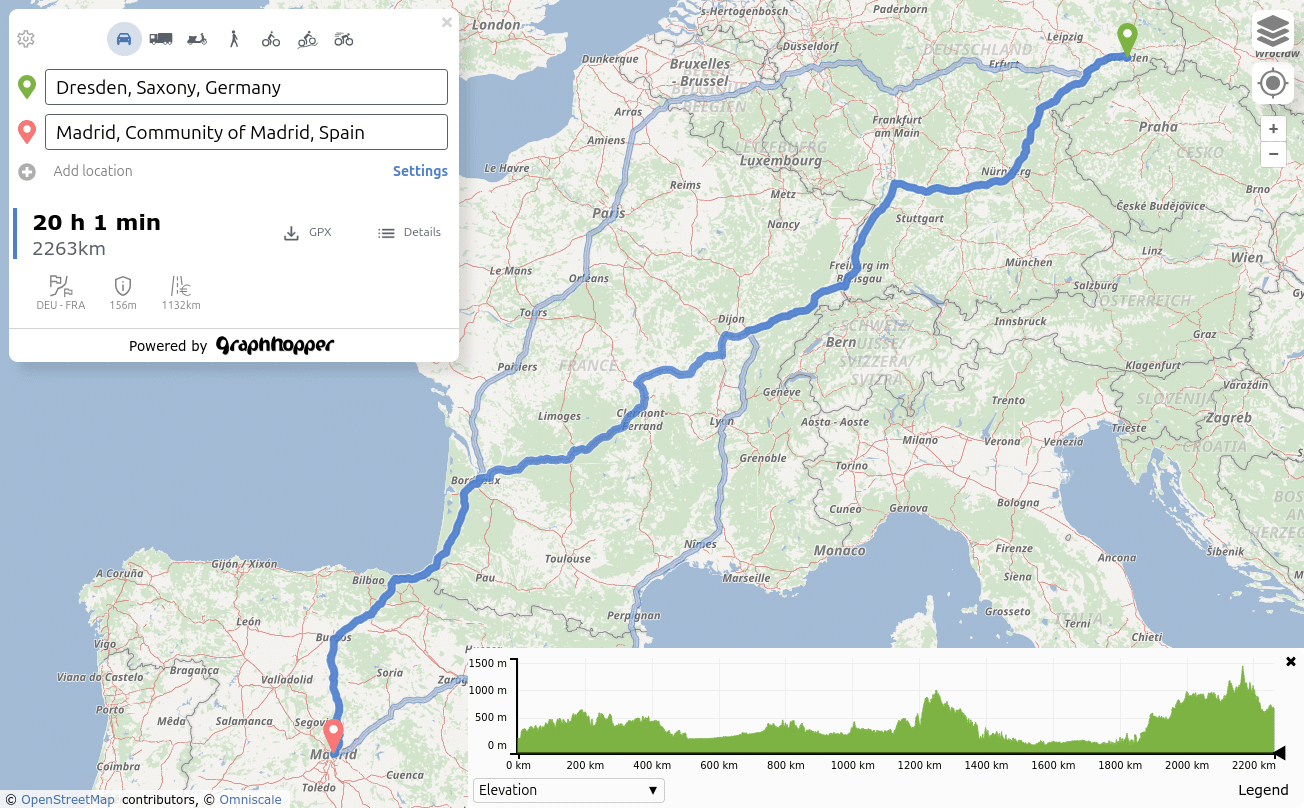1304x808 pixels.
Task: Select the scooter vehicle profile icon
Action: [197, 39]
